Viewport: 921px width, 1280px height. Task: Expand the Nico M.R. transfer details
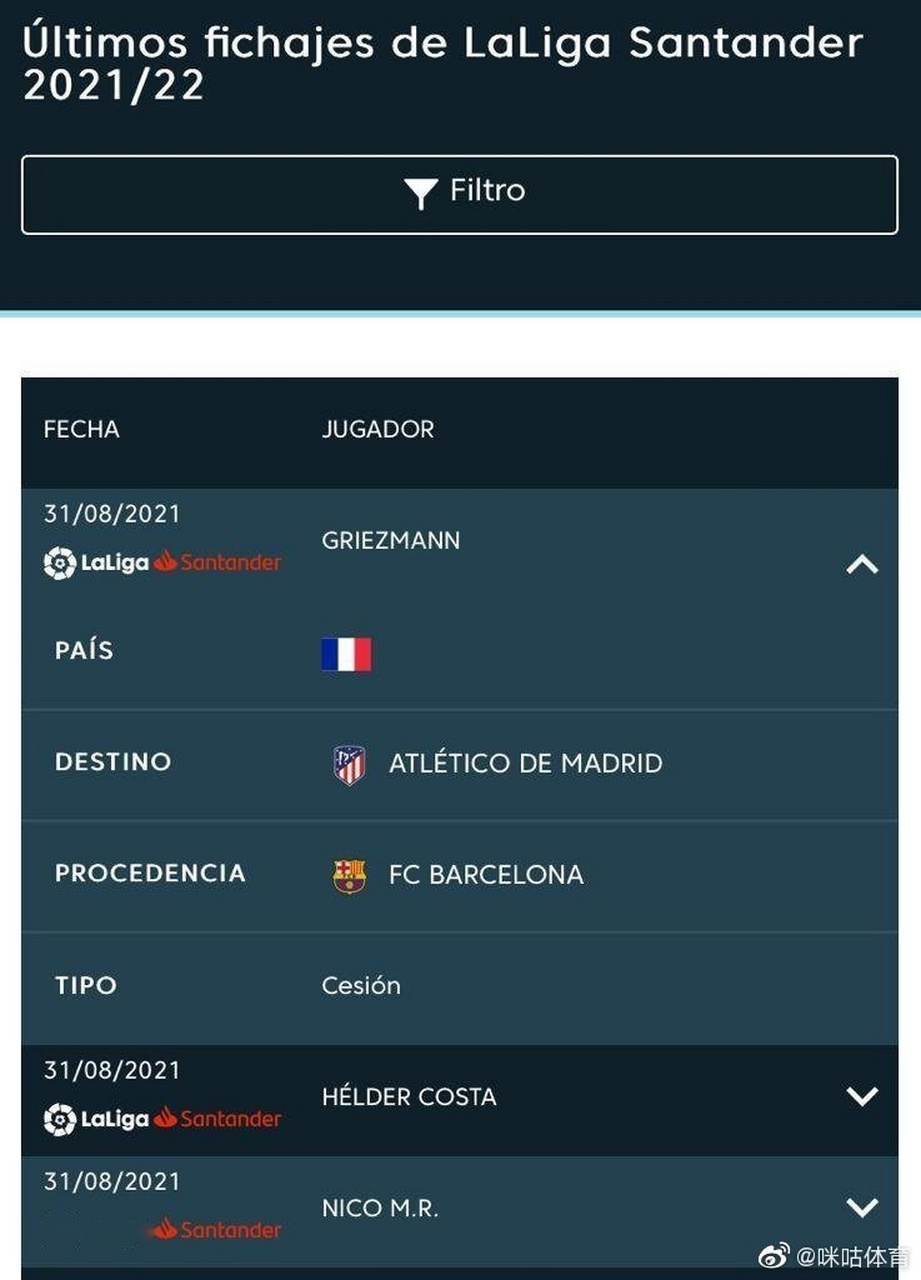tap(861, 1207)
